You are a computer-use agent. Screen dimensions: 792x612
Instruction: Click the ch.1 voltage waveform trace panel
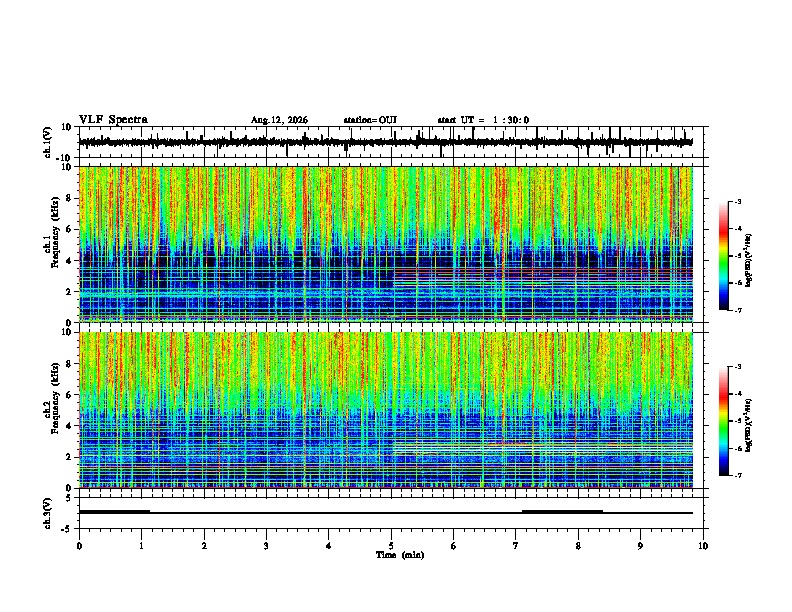[391, 142]
